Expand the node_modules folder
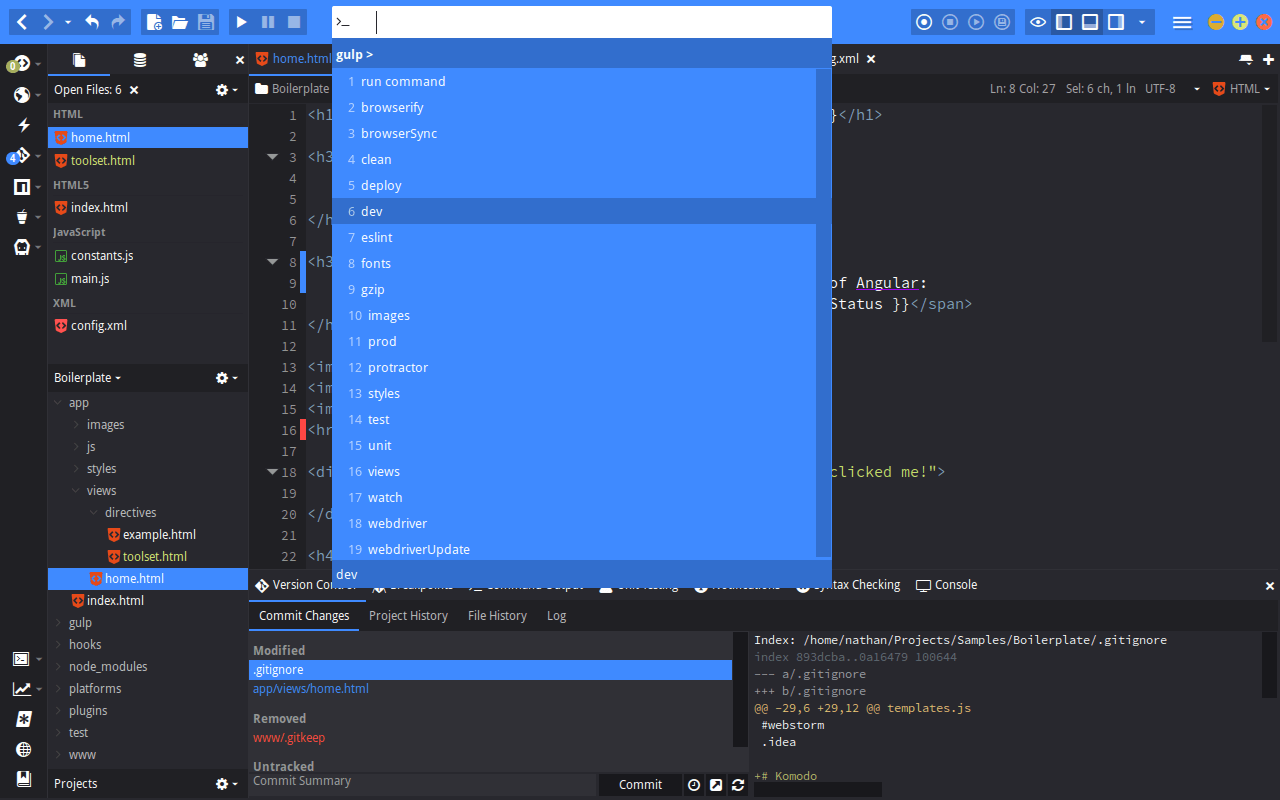 tap(58, 667)
